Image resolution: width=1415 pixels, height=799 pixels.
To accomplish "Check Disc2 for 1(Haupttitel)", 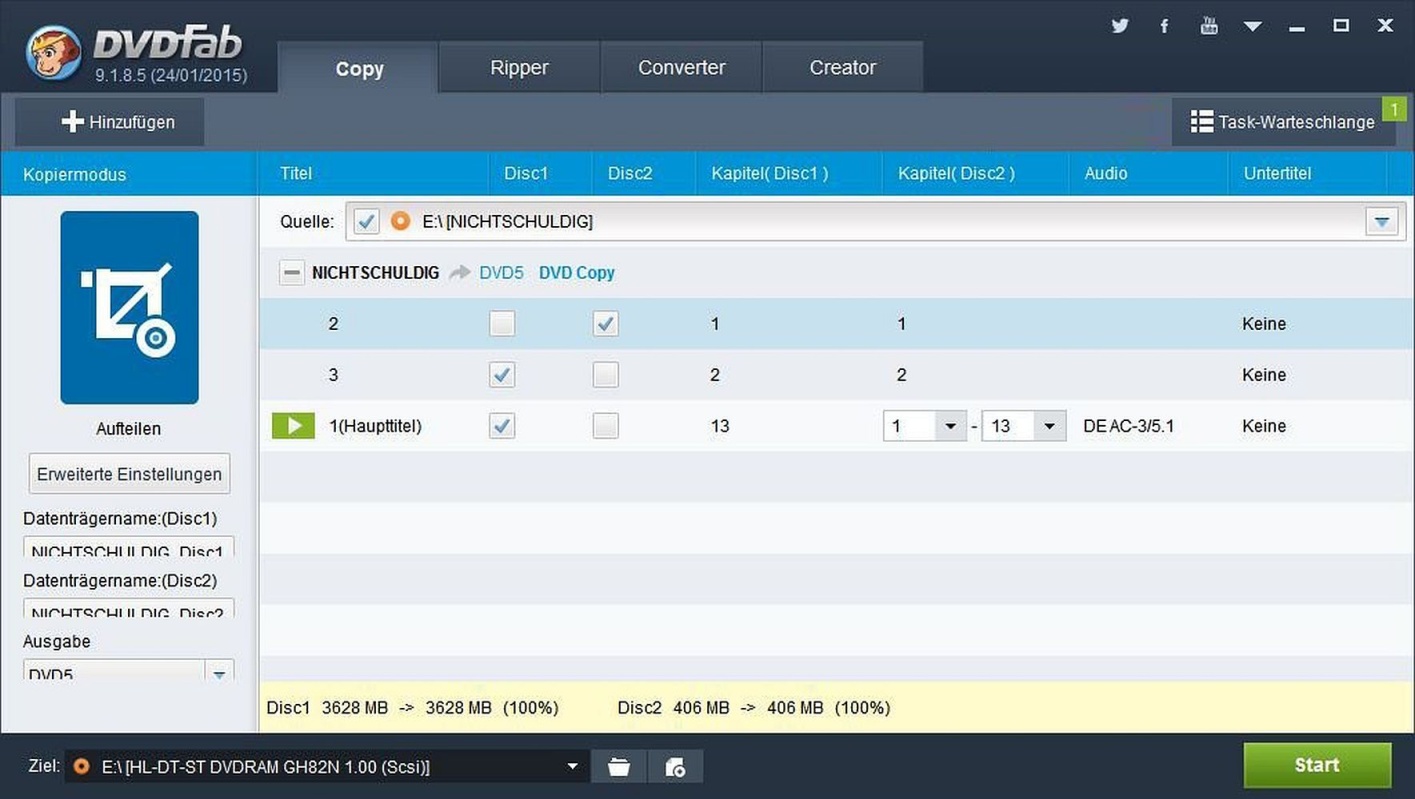I will [605, 426].
